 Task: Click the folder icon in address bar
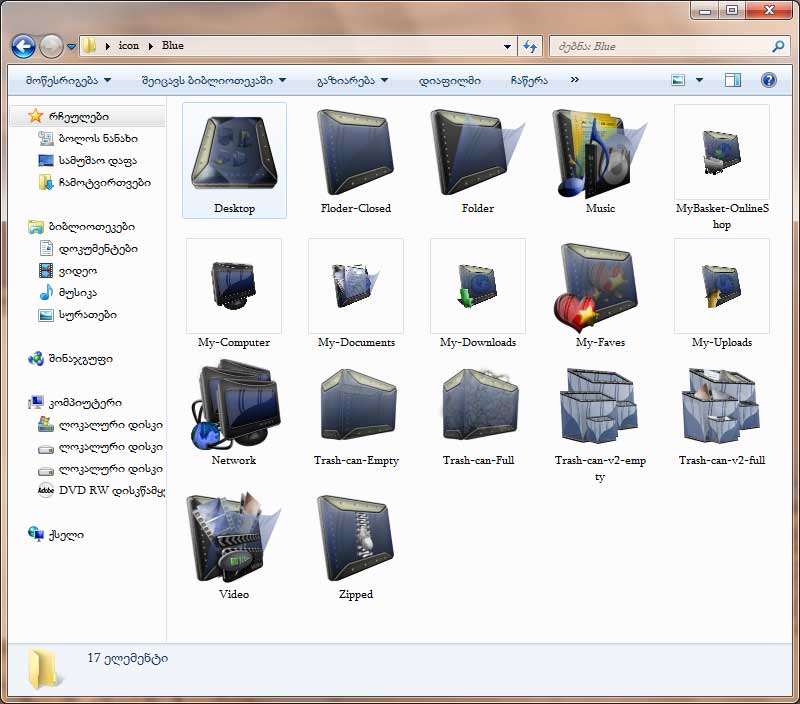[x=89, y=46]
